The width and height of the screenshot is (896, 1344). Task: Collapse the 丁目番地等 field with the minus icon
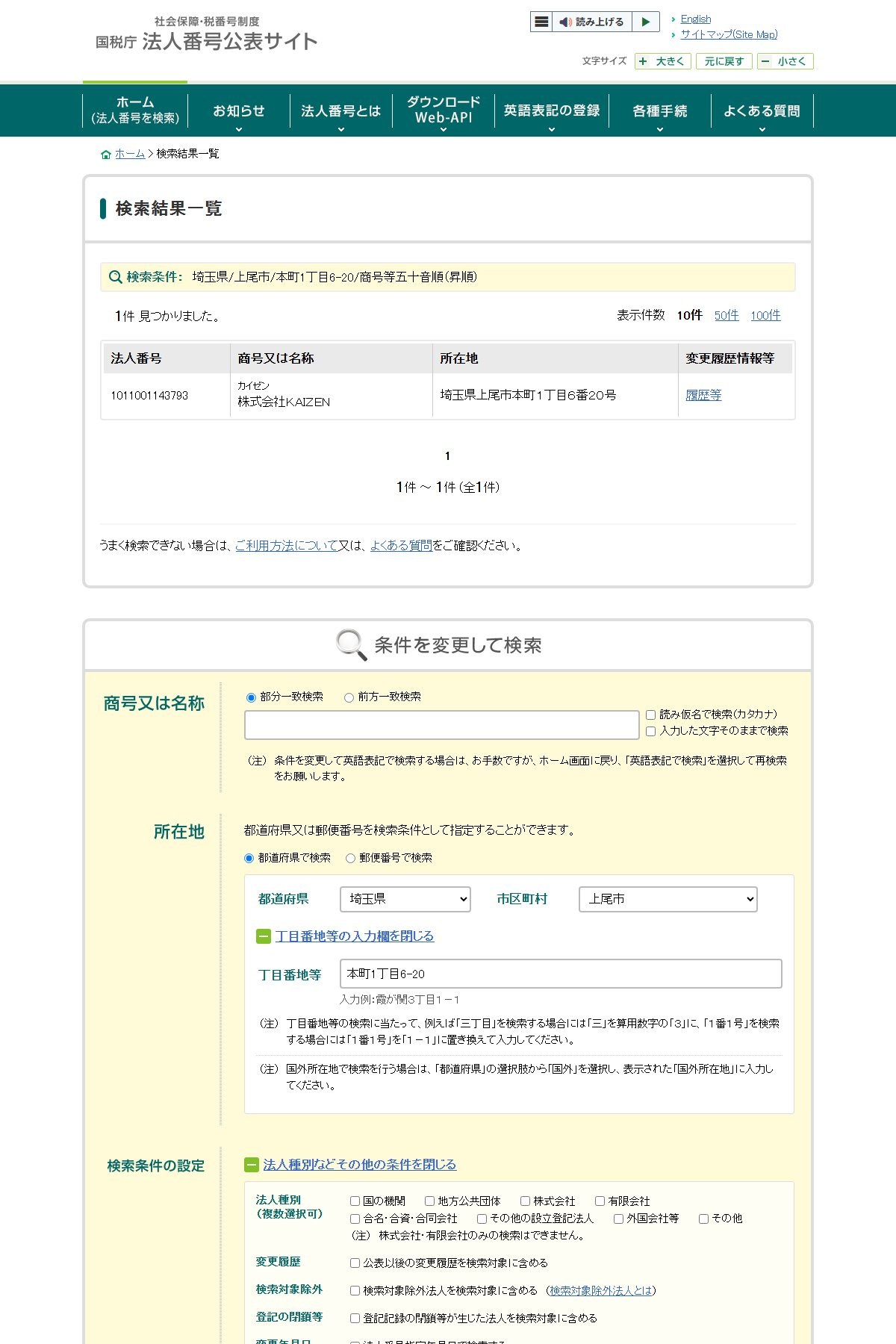pyautogui.click(x=263, y=936)
